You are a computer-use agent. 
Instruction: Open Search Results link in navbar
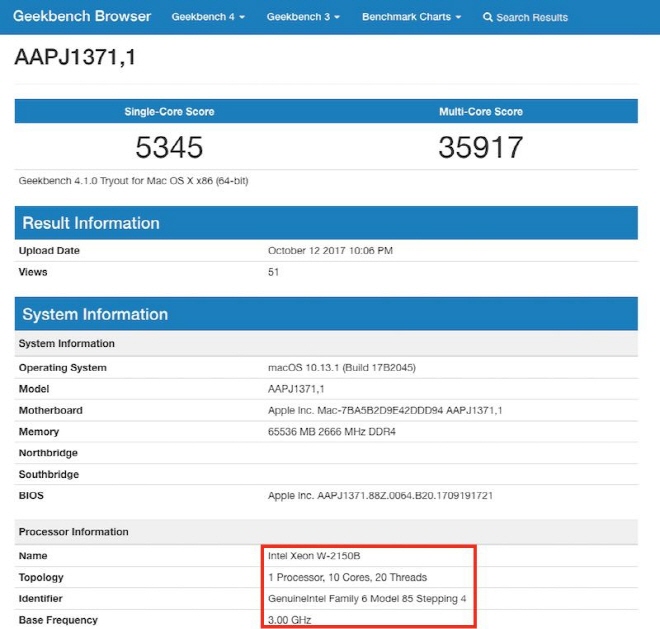(x=525, y=17)
